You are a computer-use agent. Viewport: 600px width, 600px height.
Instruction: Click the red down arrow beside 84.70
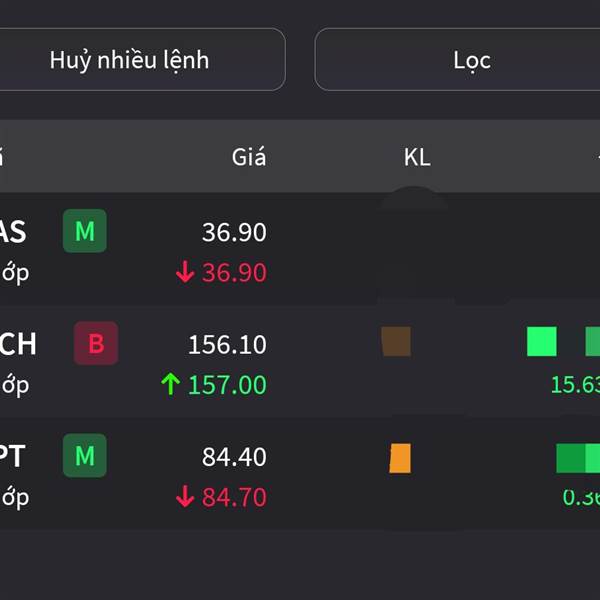tap(184, 497)
